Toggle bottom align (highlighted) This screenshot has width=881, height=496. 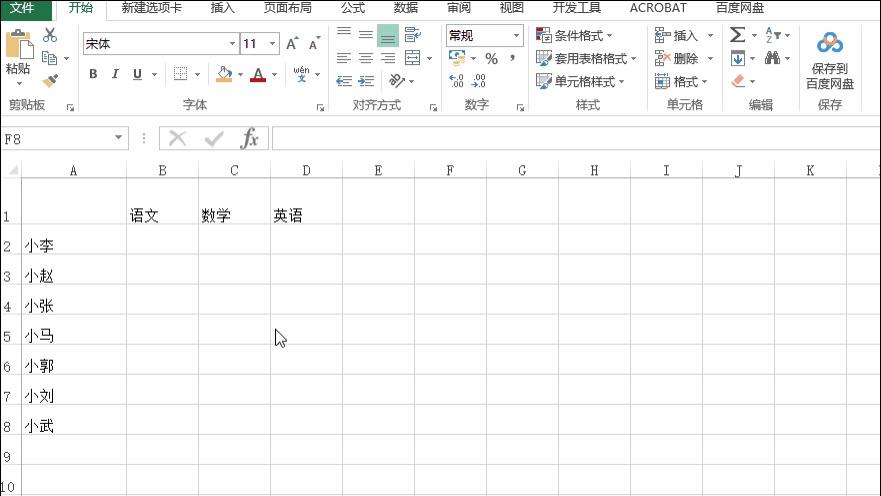(388, 35)
